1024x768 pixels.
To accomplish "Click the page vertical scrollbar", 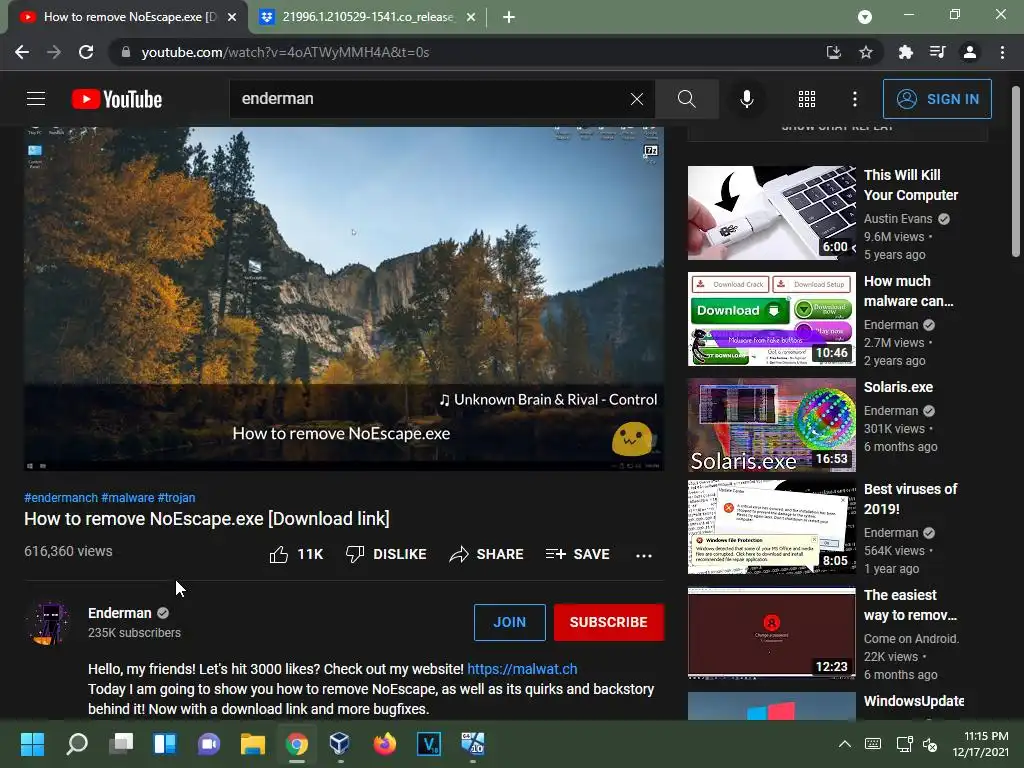I will pos(1016,171).
